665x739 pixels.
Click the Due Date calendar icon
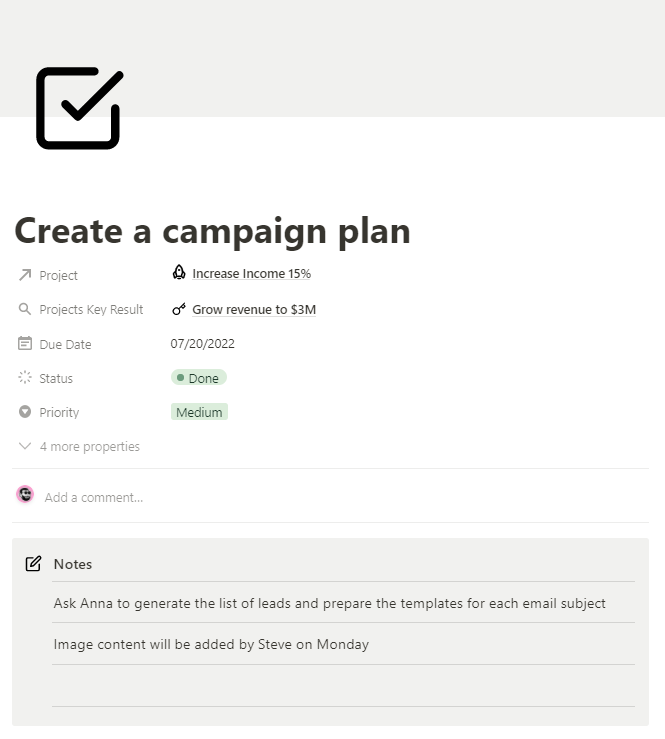coord(25,344)
